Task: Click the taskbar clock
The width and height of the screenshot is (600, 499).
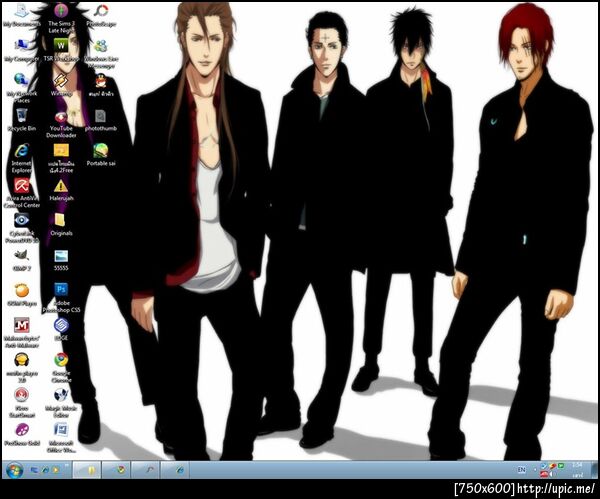Action: point(577,470)
